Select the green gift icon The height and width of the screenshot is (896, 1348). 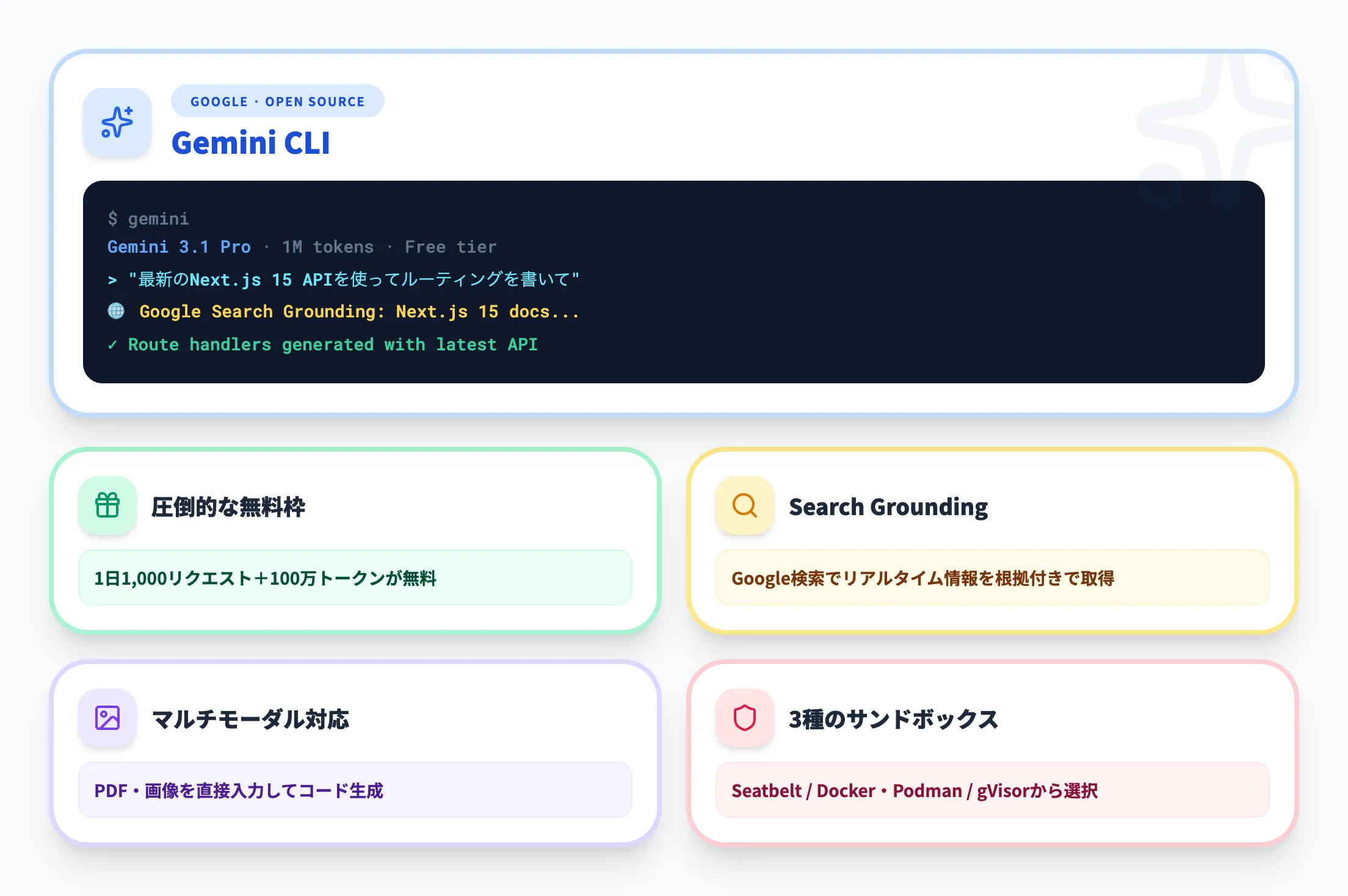click(x=107, y=505)
